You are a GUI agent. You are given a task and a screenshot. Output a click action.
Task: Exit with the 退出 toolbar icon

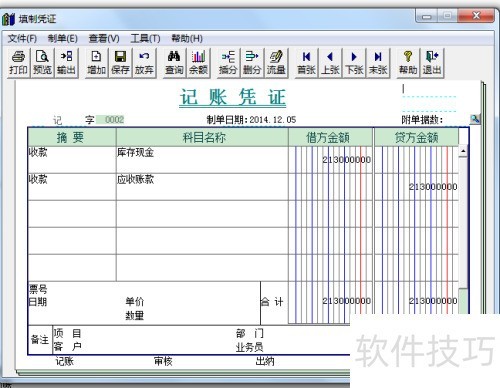(432, 63)
